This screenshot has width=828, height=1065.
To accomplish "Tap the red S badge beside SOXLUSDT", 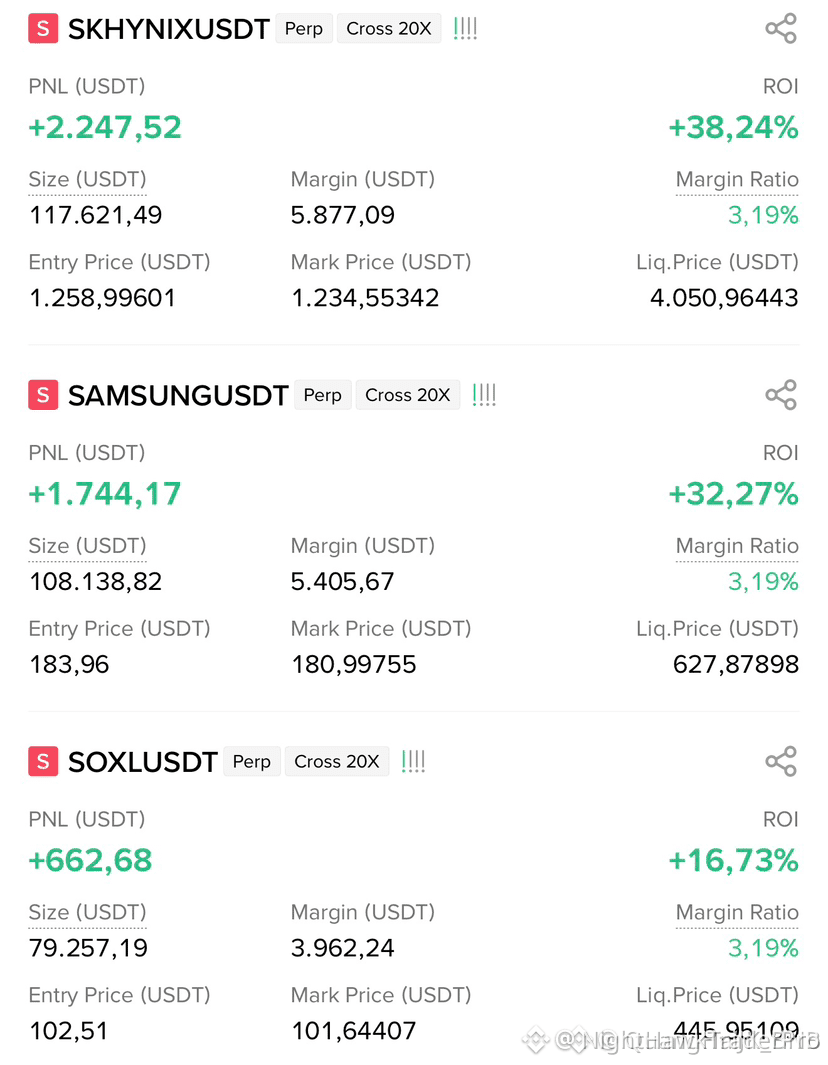I will [x=43, y=761].
